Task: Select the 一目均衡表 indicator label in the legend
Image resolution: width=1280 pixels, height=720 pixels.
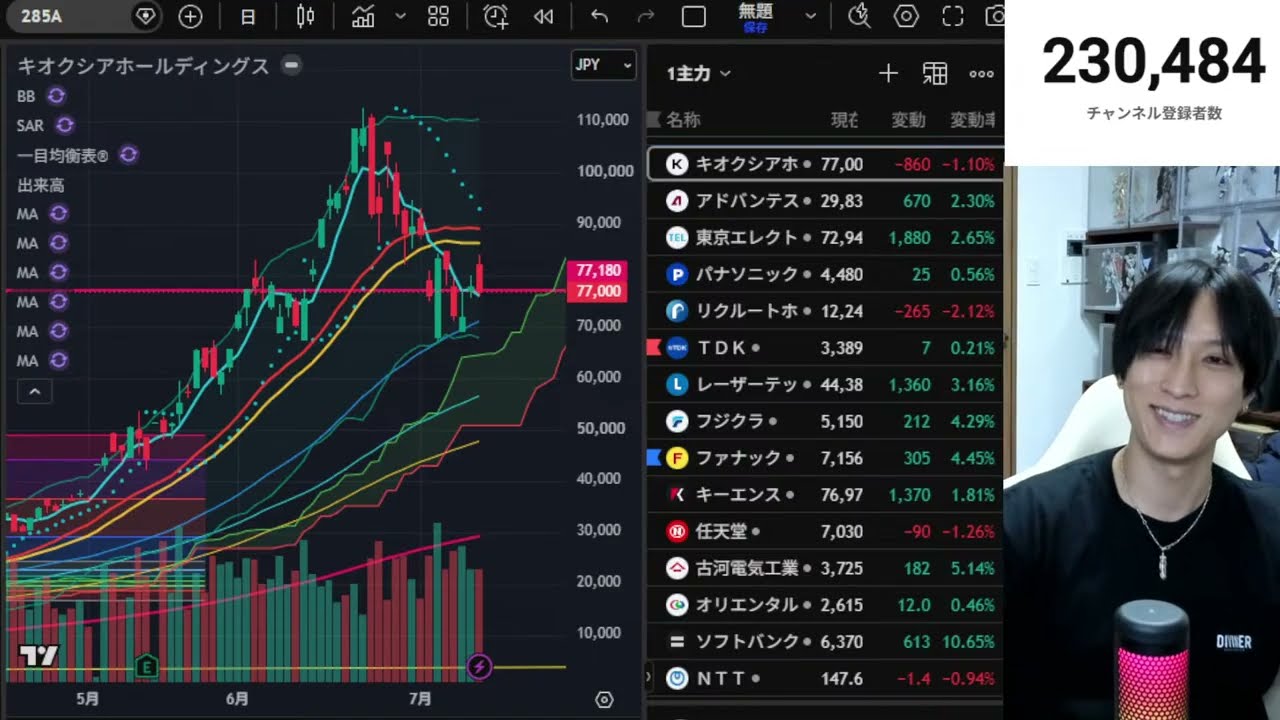Action: click(62, 155)
